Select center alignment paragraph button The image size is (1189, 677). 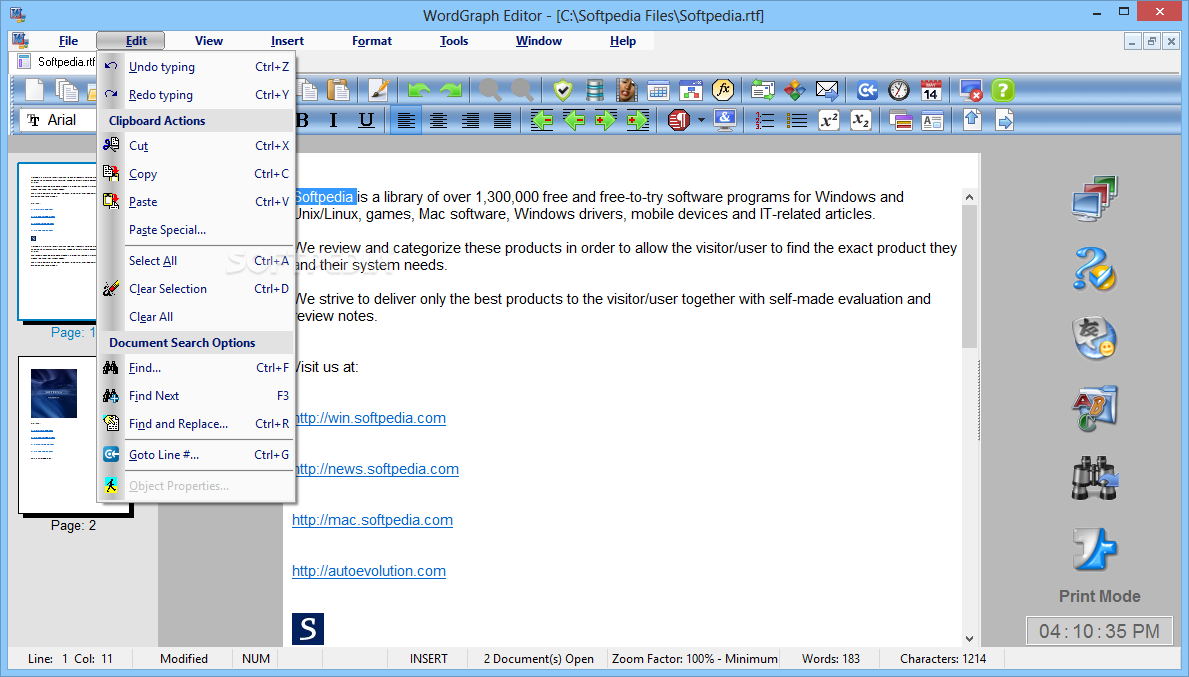coord(438,120)
